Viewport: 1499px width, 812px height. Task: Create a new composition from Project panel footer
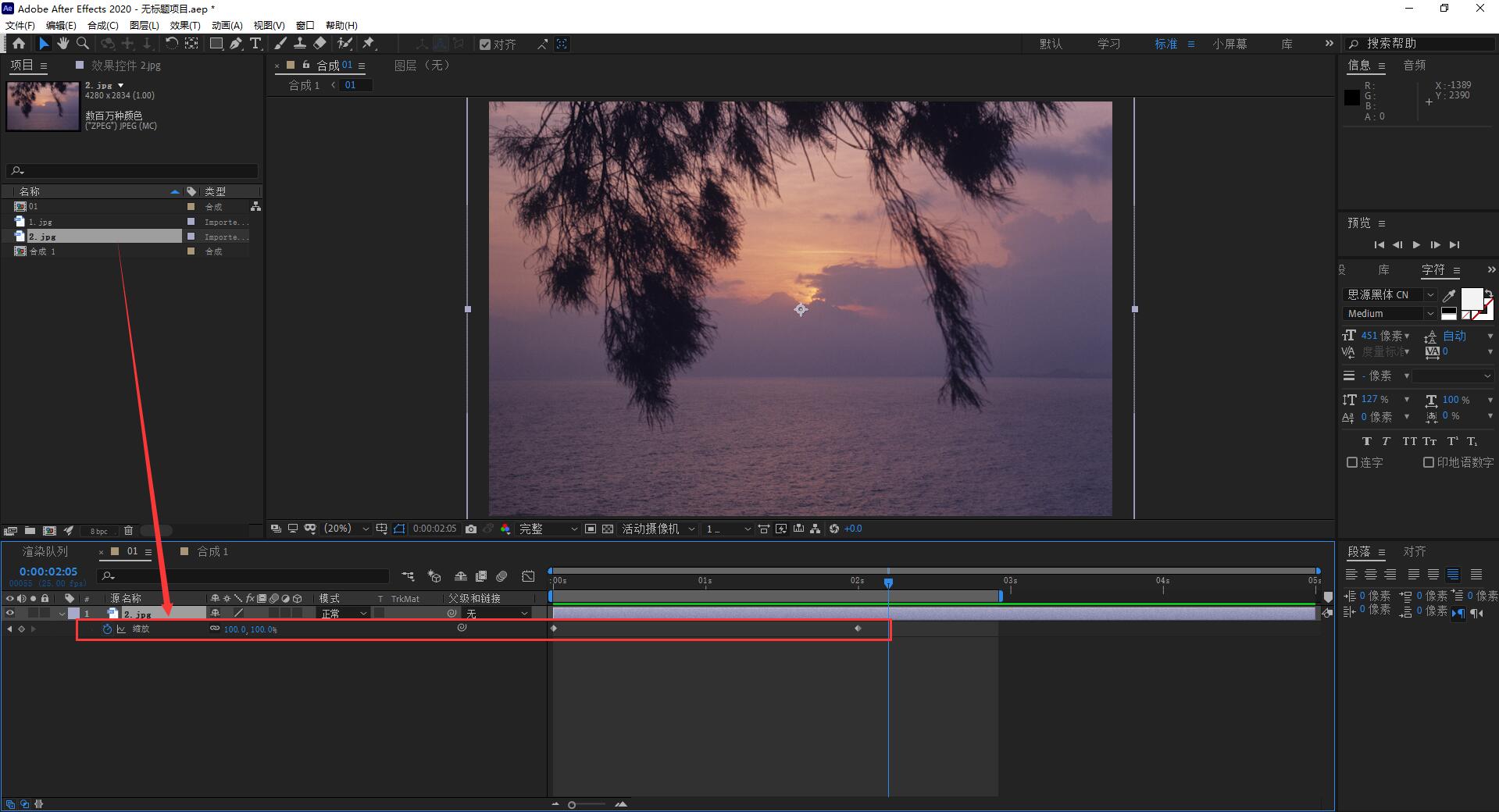pyautogui.click(x=49, y=531)
